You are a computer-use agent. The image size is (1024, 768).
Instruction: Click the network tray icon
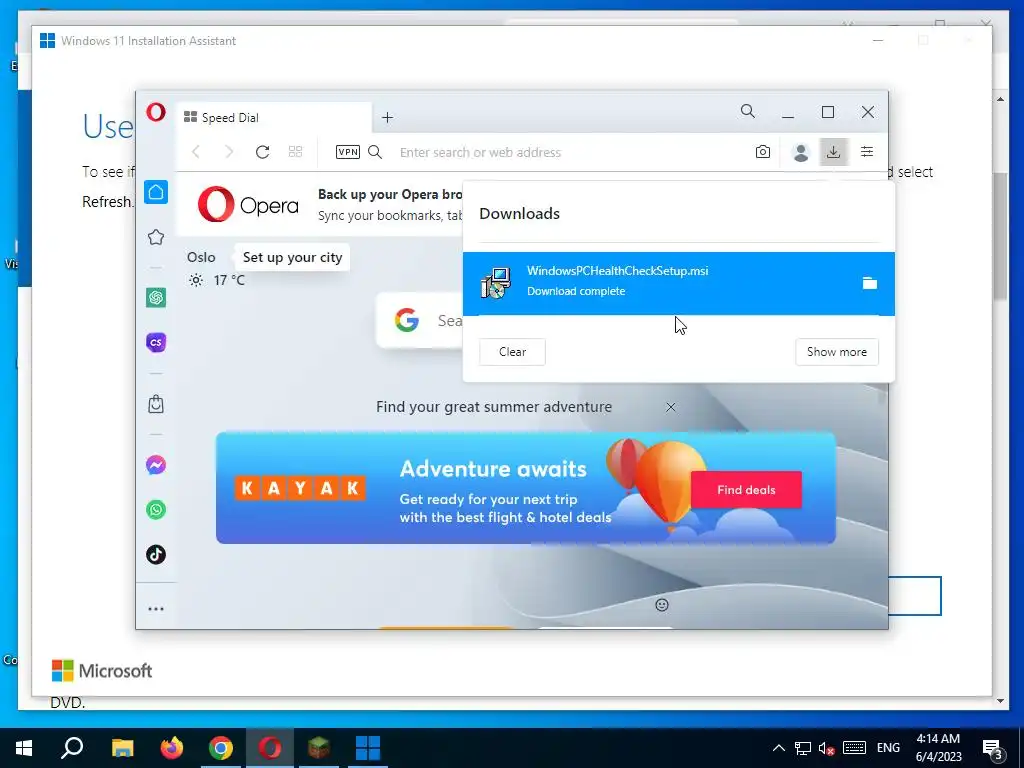click(803, 748)
